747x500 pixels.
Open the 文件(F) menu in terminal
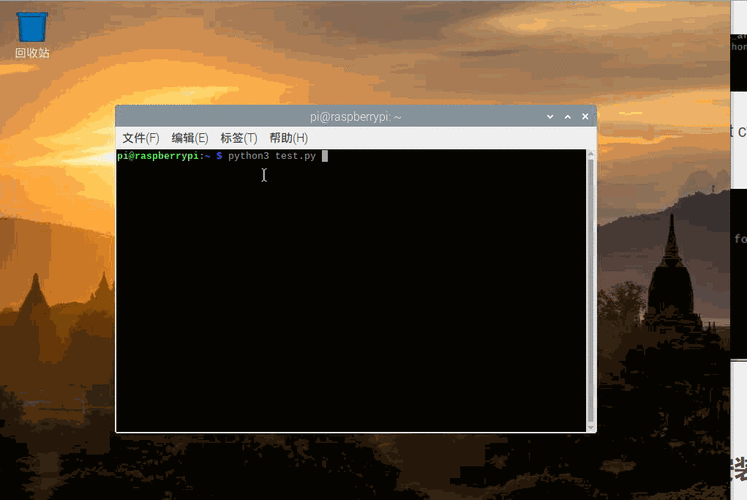pyautogui.click(x=141, y=138)
